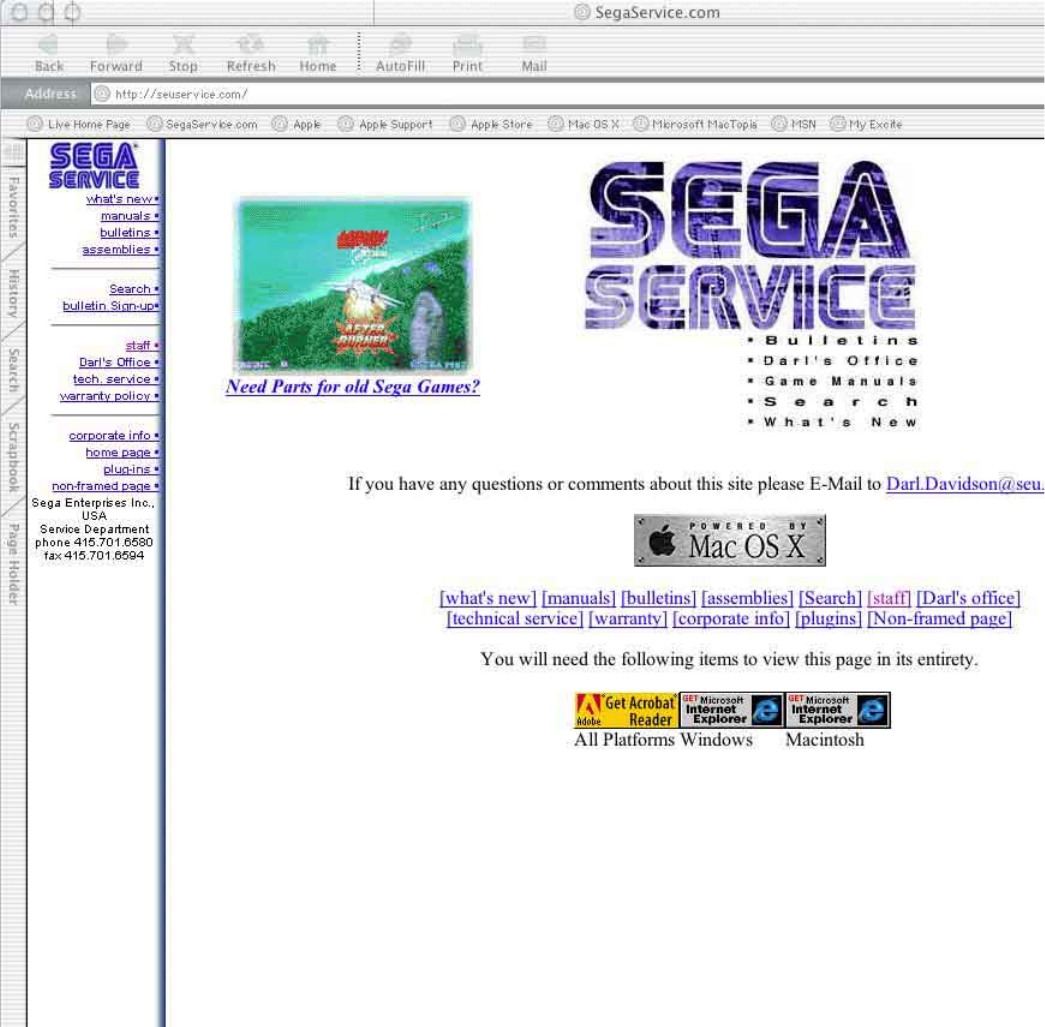Click bottom '[warranty]' link
The image size is (1045, 1027).
(x=628, y=618)
